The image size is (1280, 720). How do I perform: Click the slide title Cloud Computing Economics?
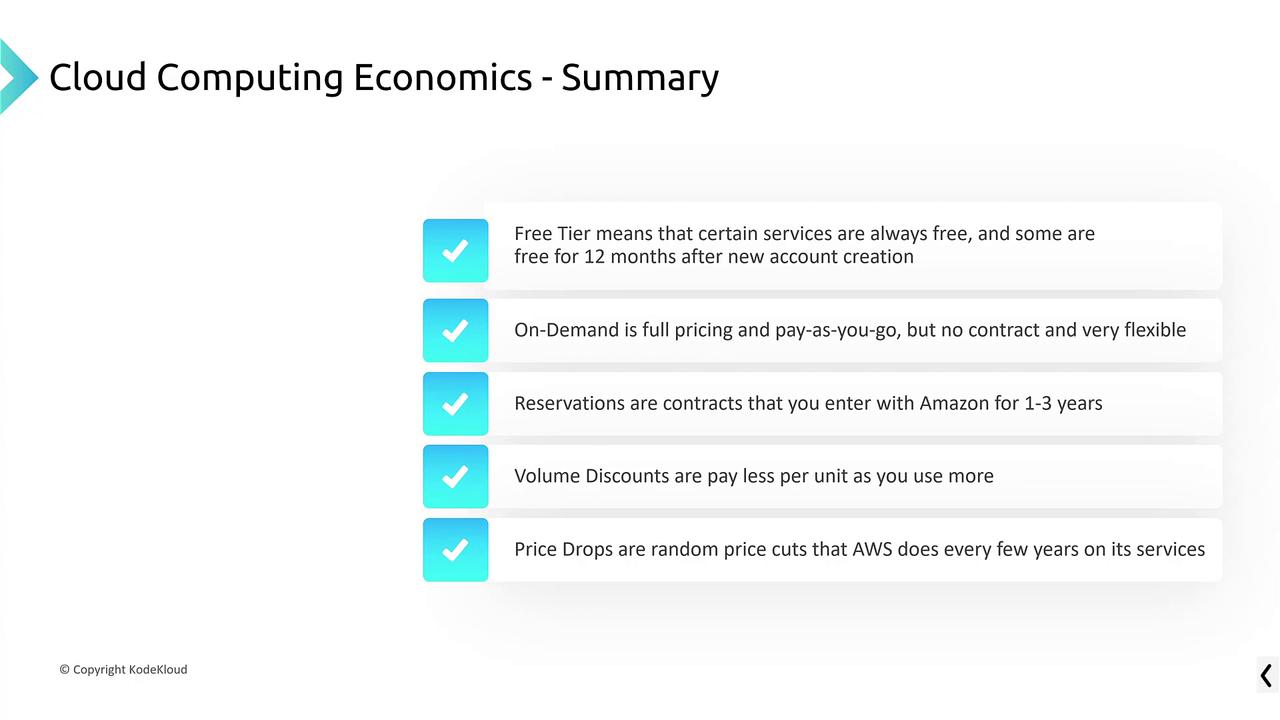(290, 77)
